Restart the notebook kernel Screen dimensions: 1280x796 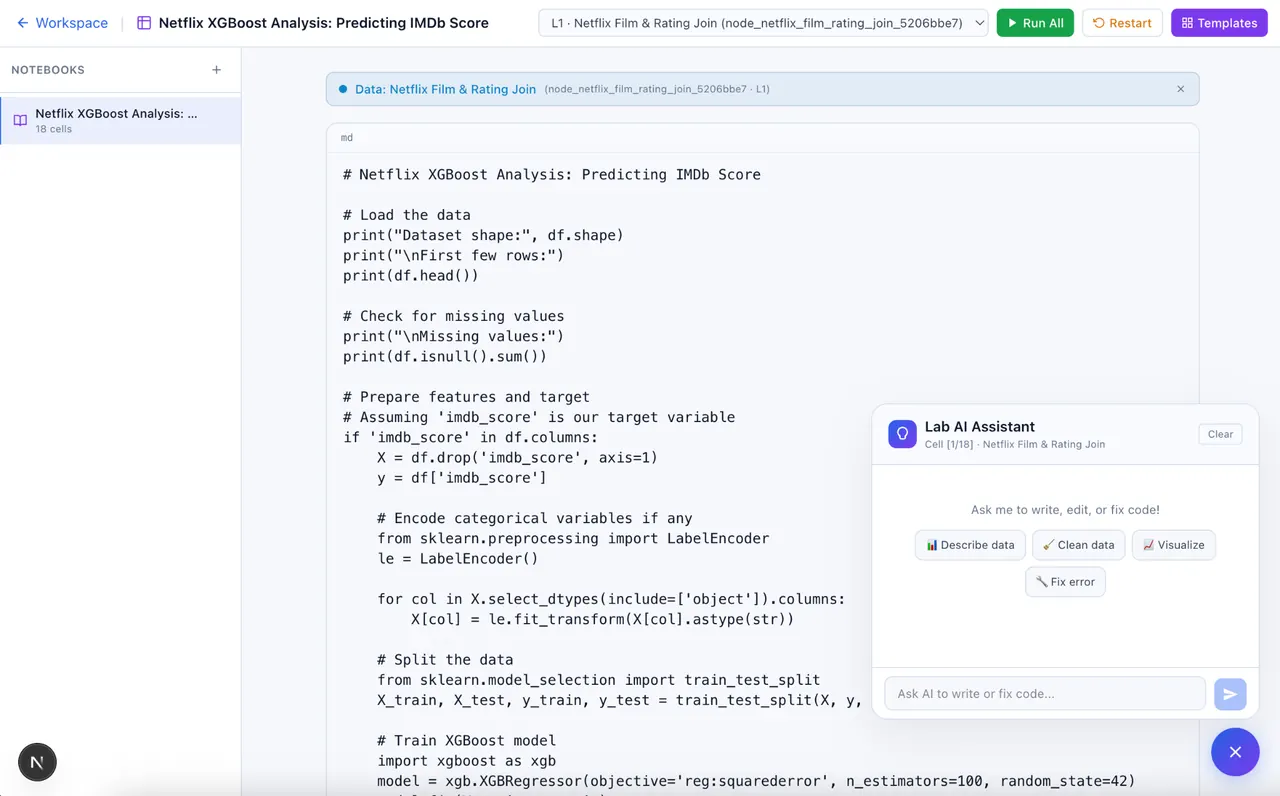pyautogui.click(x=1122, y=23)
